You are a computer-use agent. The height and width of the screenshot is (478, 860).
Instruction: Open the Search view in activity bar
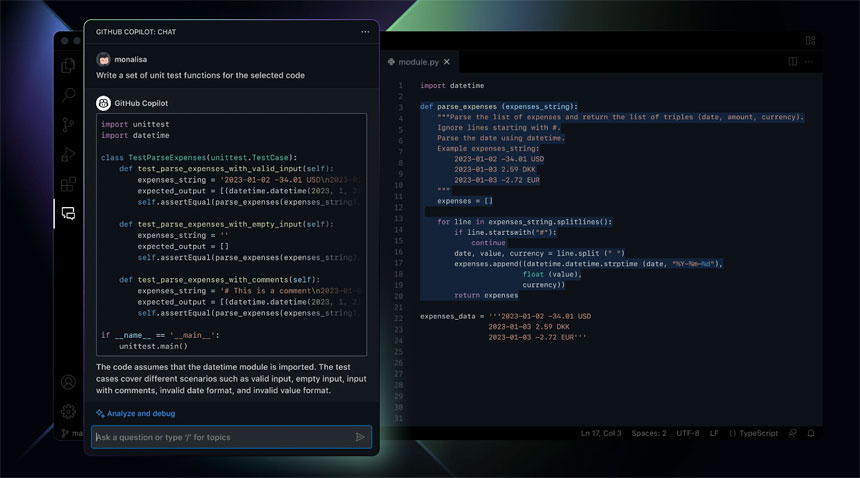pos(68,95)
